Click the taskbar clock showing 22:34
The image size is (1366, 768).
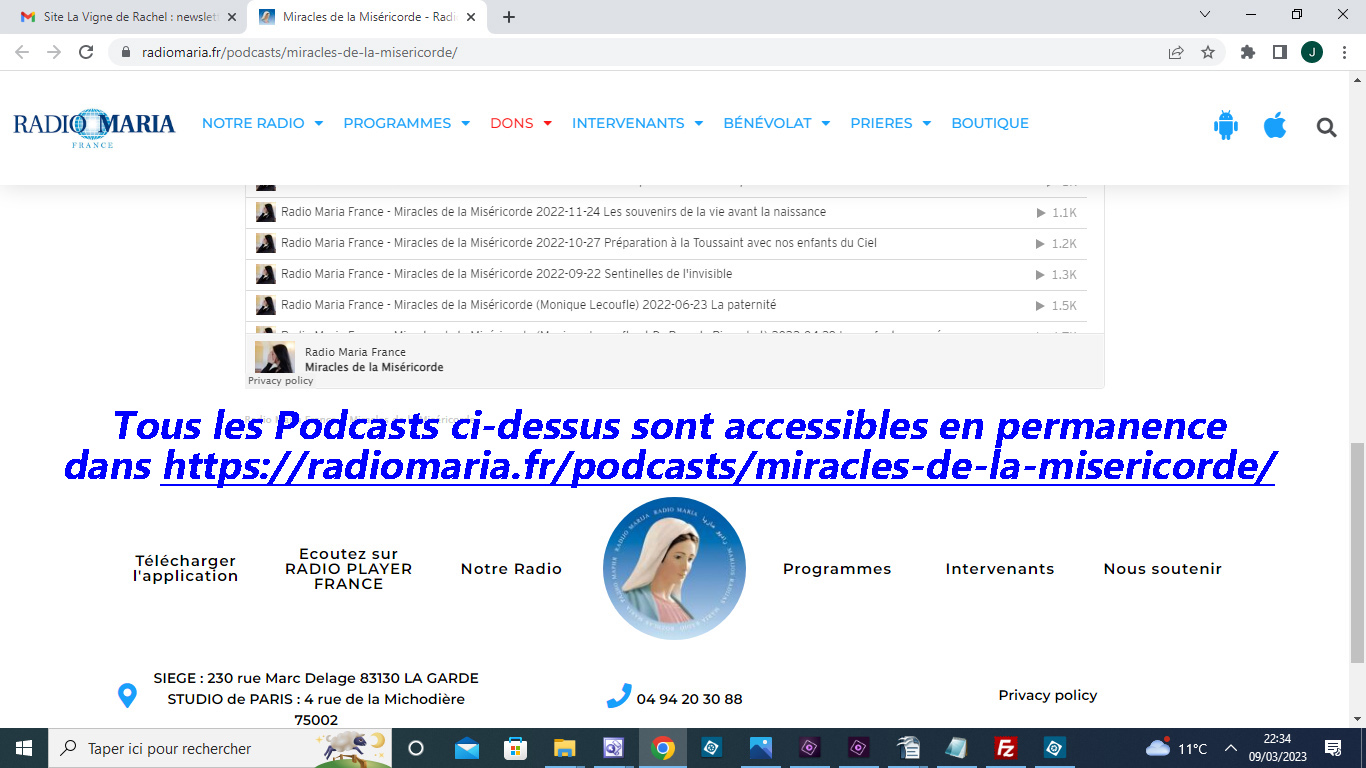point(1277,748)
